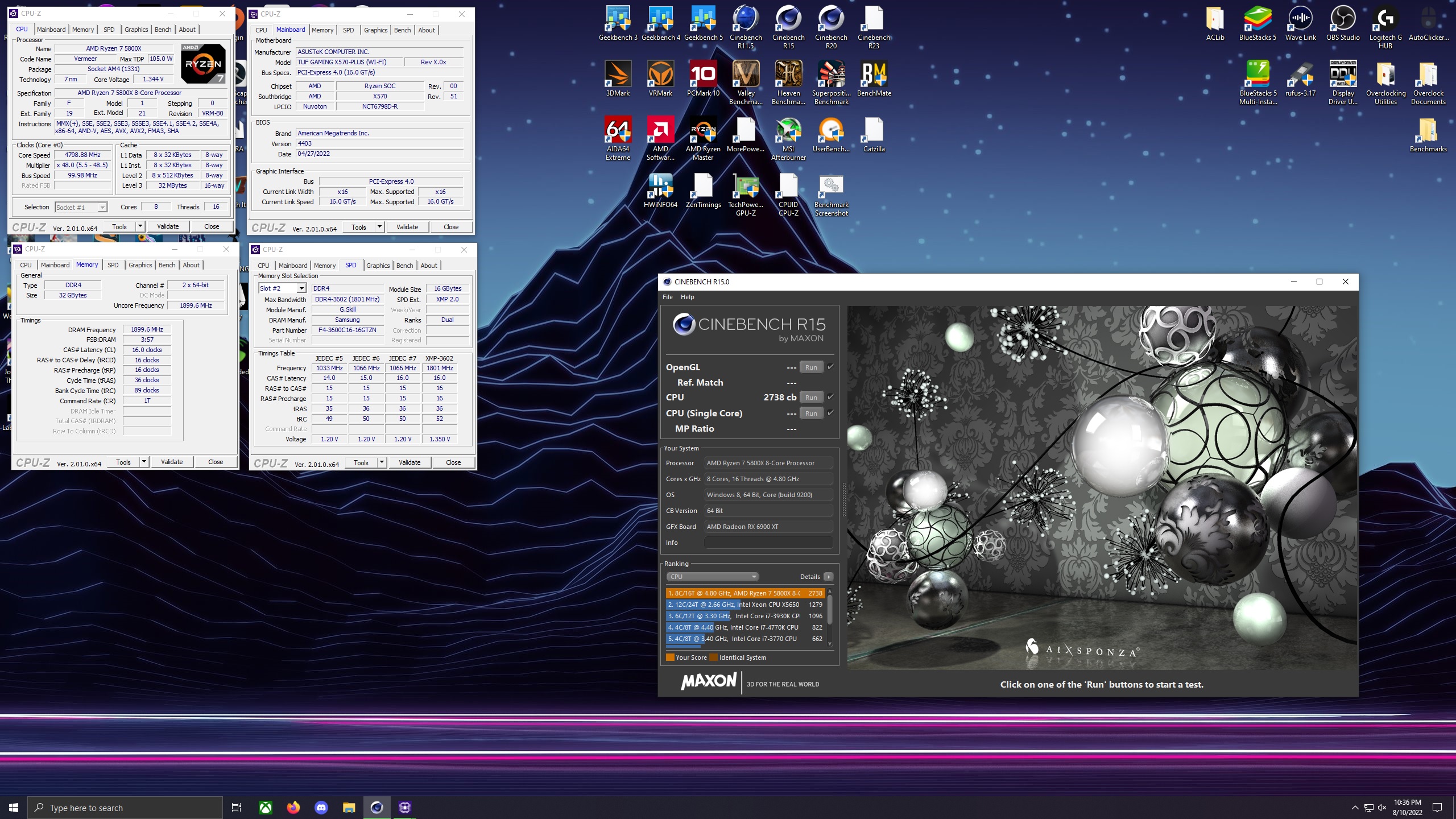Image resolution: width=1456 pixels, height=819 pixels.
Task: Open AIDA64 Extreme desktop shortcut
Action: tap(618, 138)
